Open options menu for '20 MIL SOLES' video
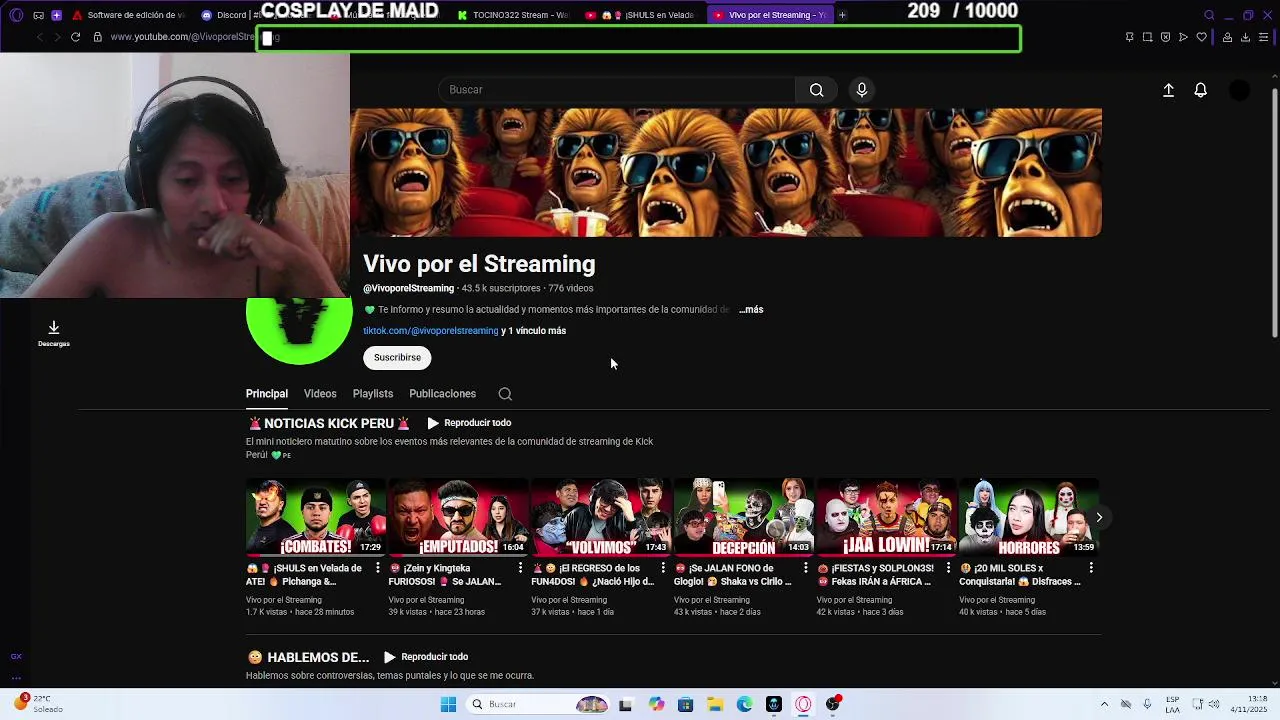 (x=1090, y=568)
